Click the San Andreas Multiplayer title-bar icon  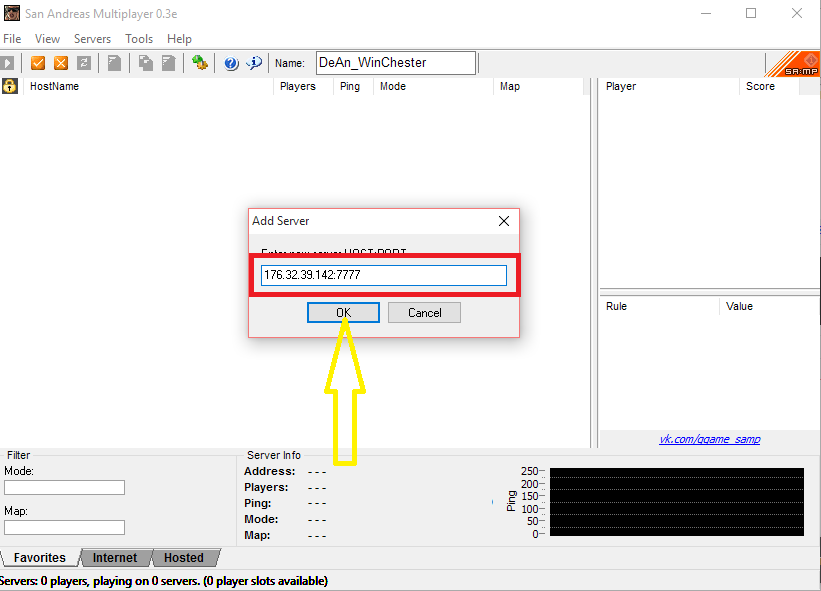click(x=12, y=13)
